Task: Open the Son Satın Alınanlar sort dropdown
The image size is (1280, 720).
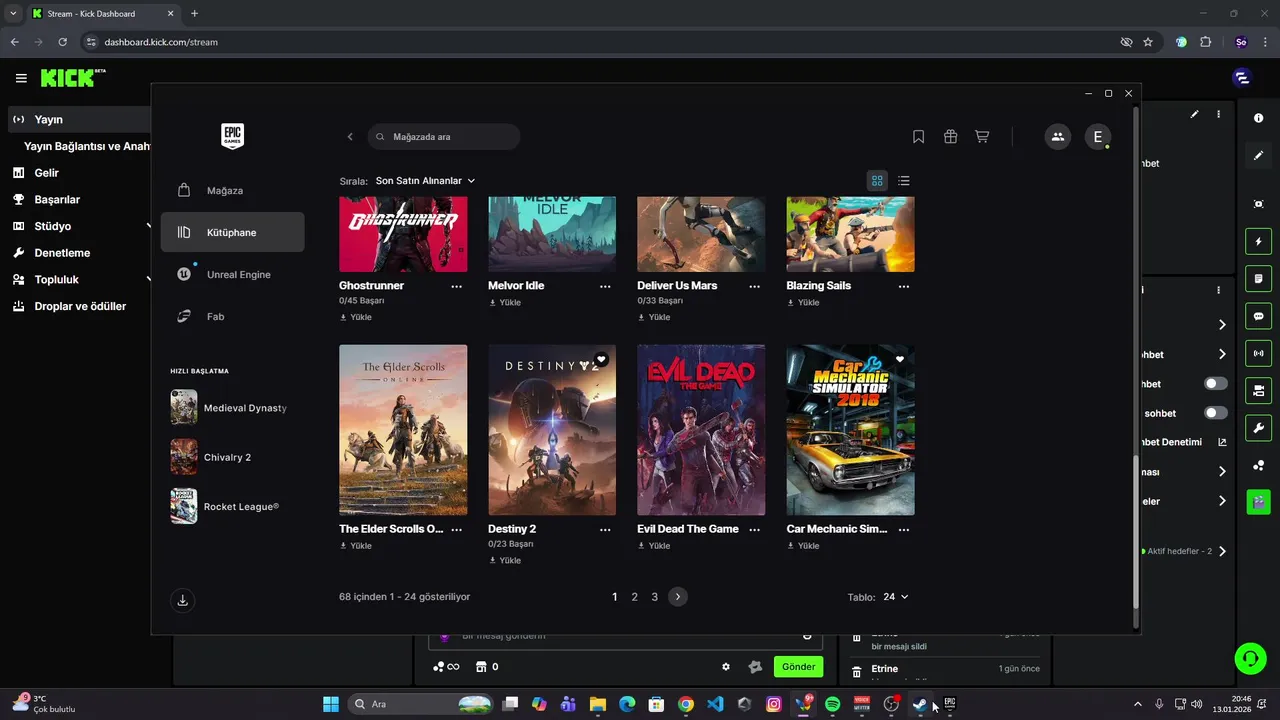Action: click(x=426, y=181)
